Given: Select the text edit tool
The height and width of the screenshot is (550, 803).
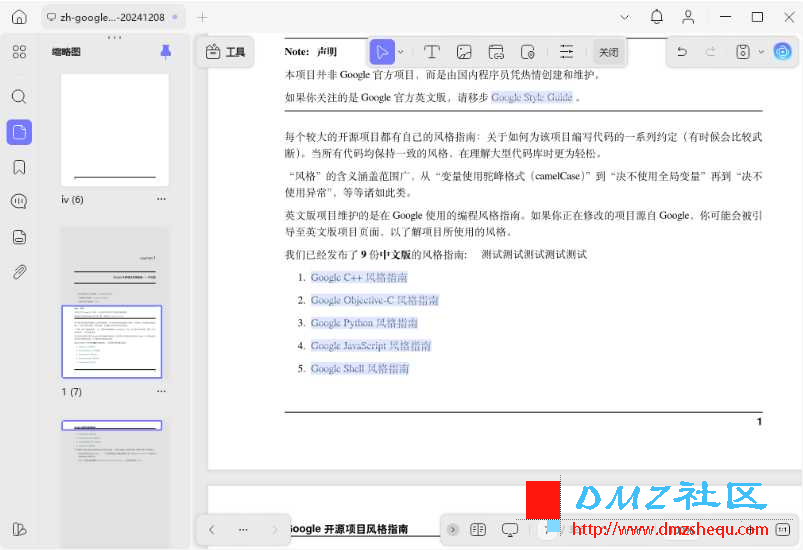Looking at the screenshot, I should click(x=432, y=52).
